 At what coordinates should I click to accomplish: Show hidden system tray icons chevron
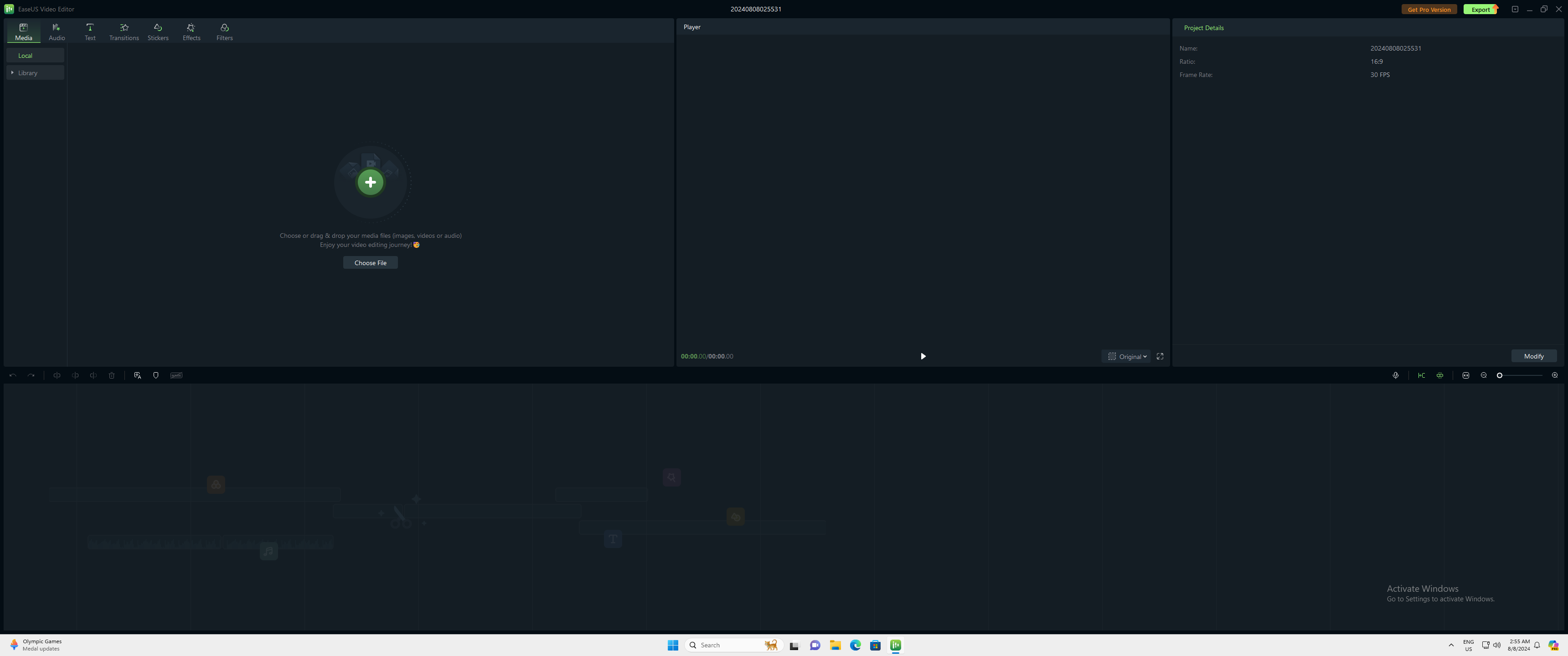(x=1451, y=645)
